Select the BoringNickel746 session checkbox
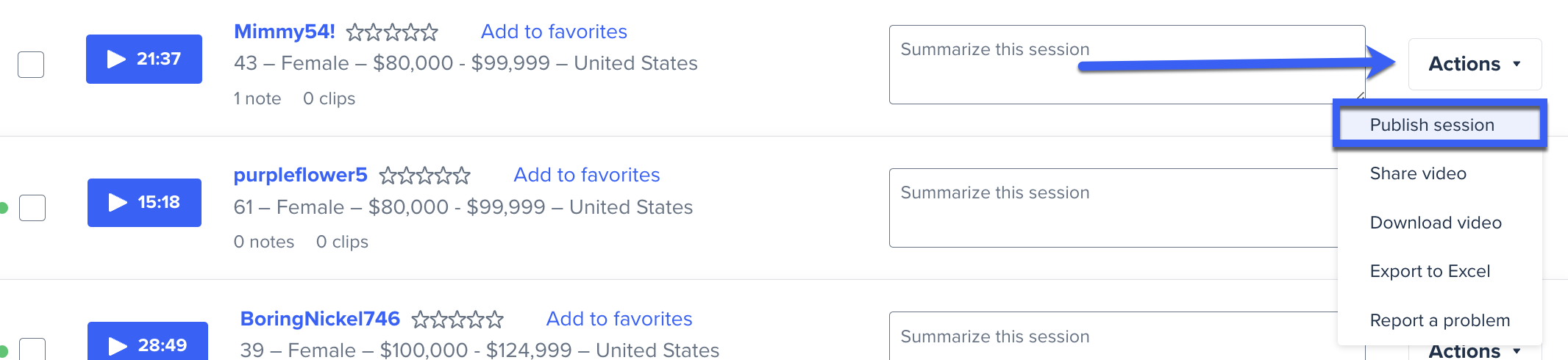 32,349
